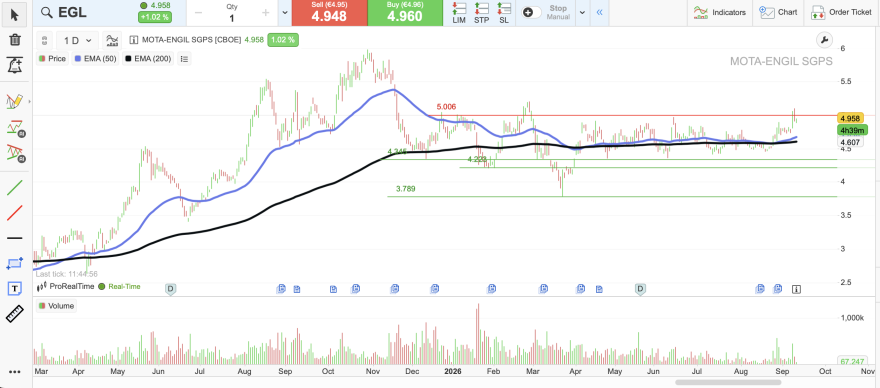Open the indicator list settings icon
The image size is (880, 388).
pyautogui.click(x=184, y=58)
